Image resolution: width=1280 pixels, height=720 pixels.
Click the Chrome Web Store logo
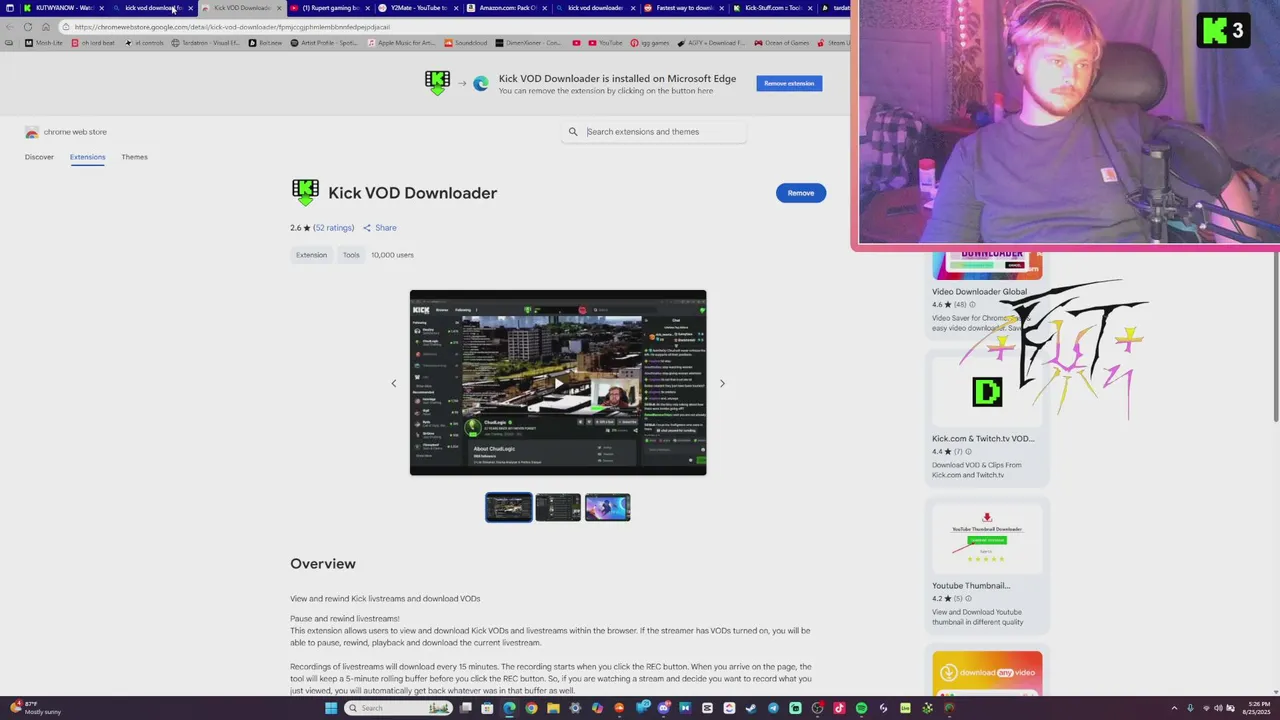point(32,132)
